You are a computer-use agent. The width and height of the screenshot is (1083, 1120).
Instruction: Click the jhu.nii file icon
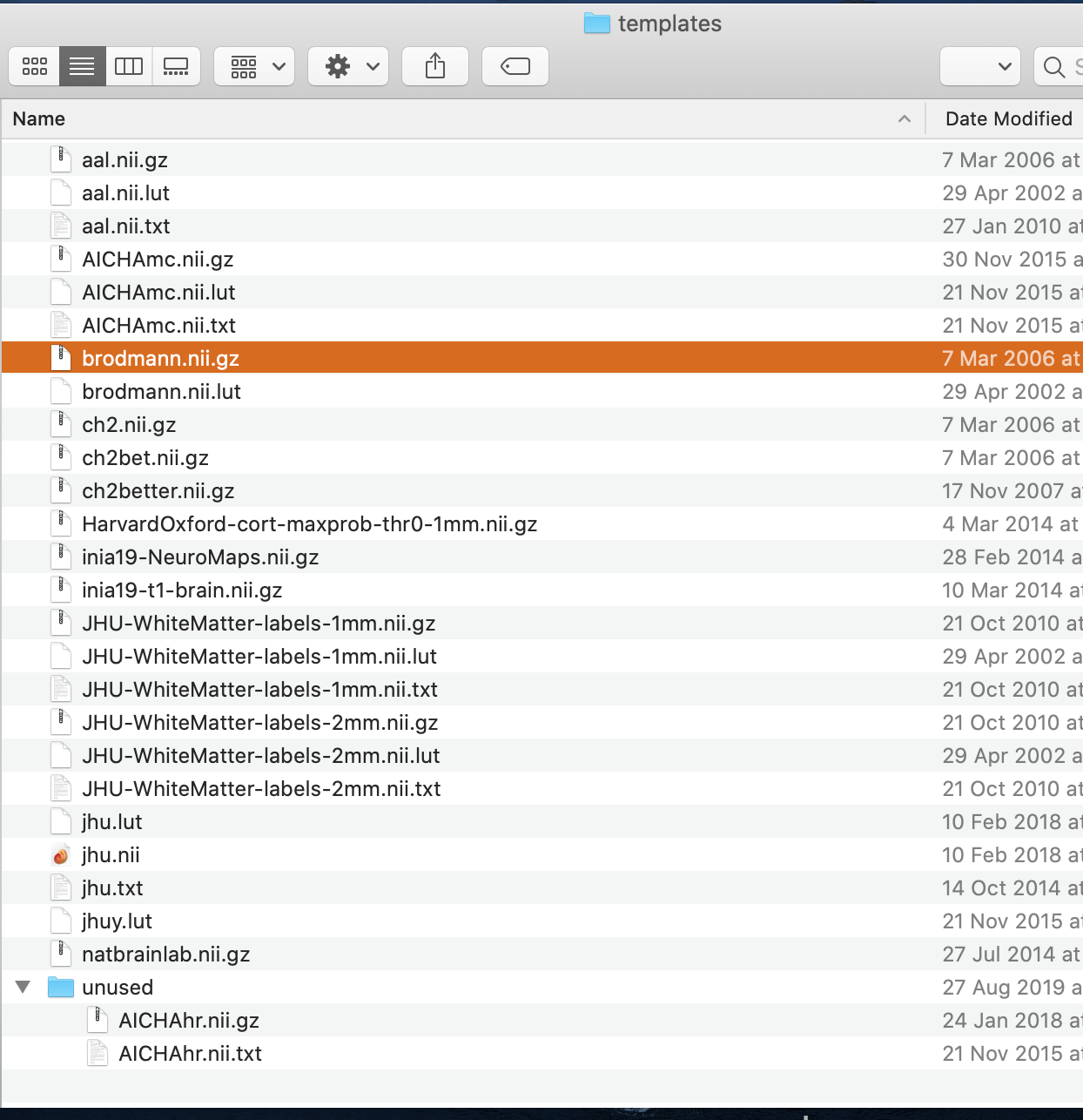coord(61,855)
